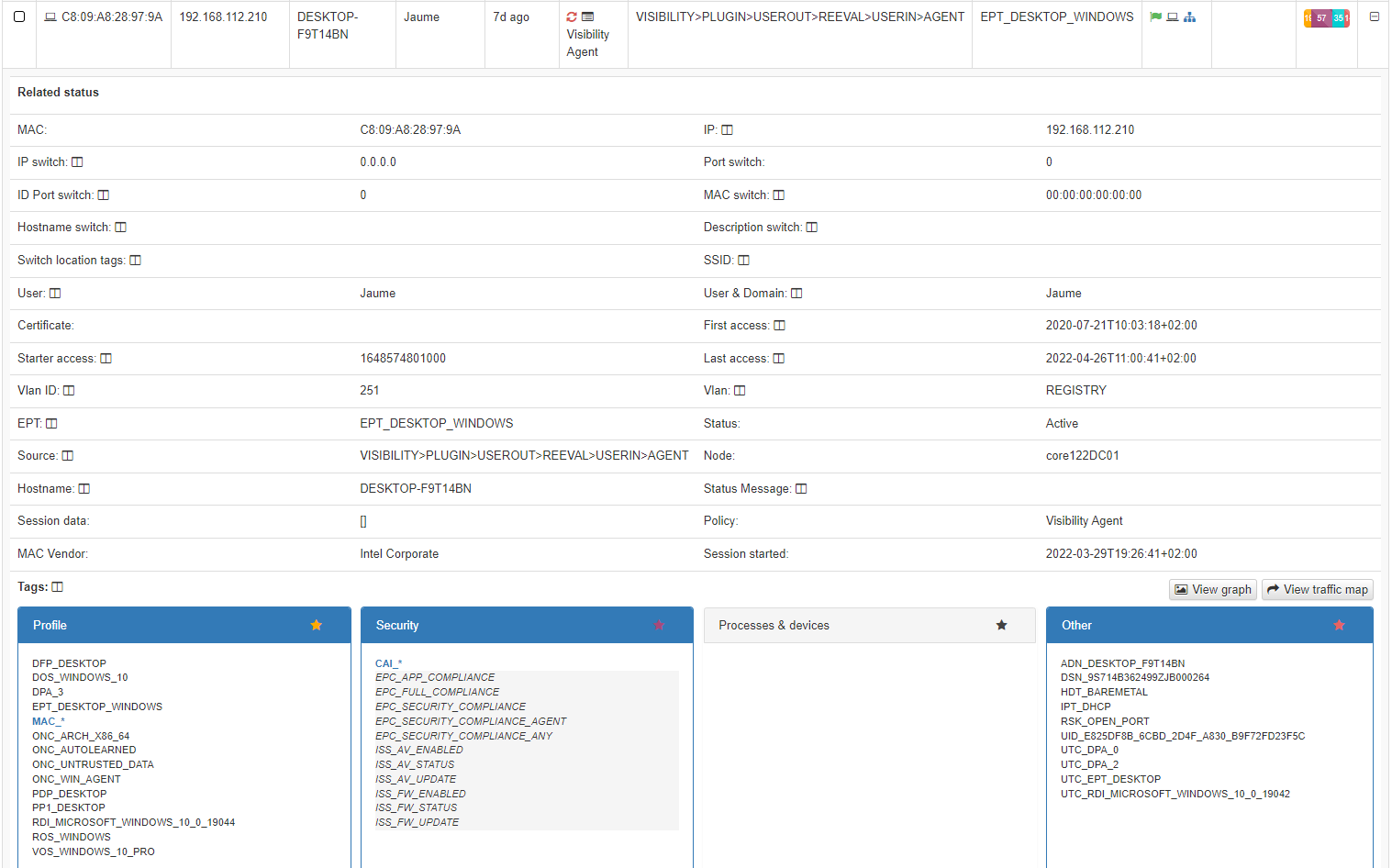Click the star icon on Other panel
The image size is (1392, 868).
[x=1339, y=625]
